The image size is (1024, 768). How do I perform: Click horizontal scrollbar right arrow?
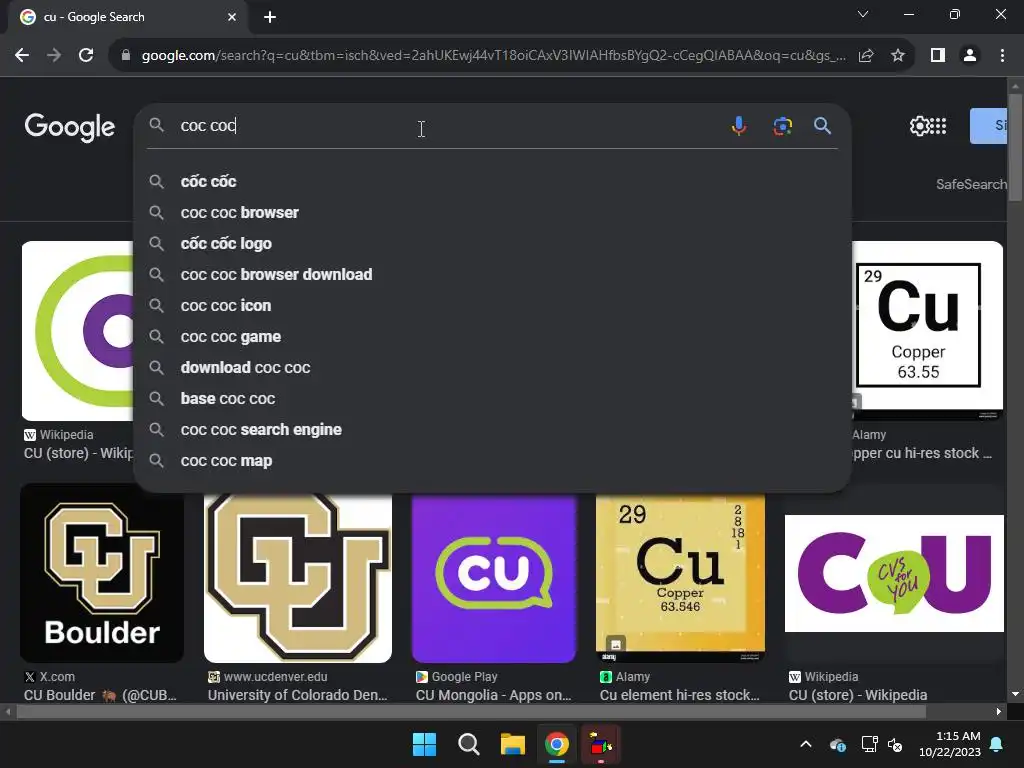tap(999, 711)
